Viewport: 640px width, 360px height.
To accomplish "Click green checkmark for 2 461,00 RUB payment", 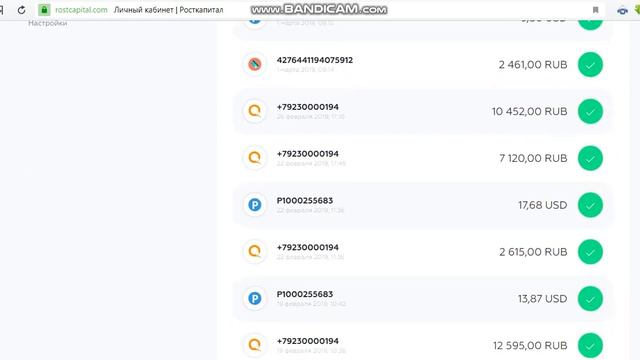I will pos(590,64).
